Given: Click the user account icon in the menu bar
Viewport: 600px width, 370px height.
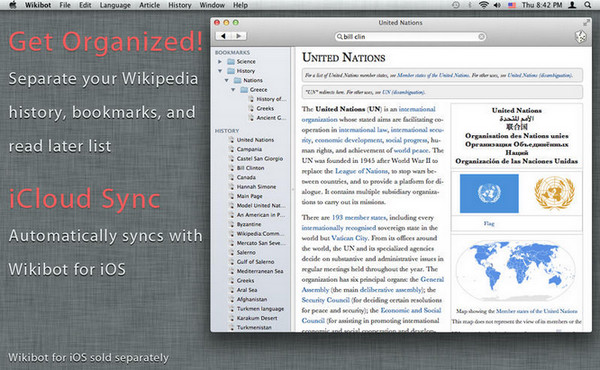Looking at the screenshot, I should click(x=572, y=5).
